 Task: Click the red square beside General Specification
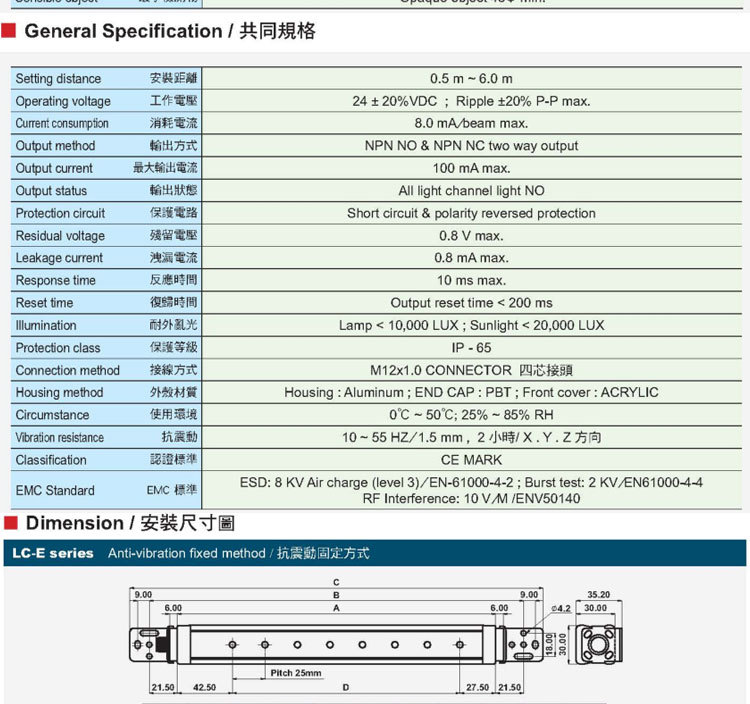pos(9,32)
